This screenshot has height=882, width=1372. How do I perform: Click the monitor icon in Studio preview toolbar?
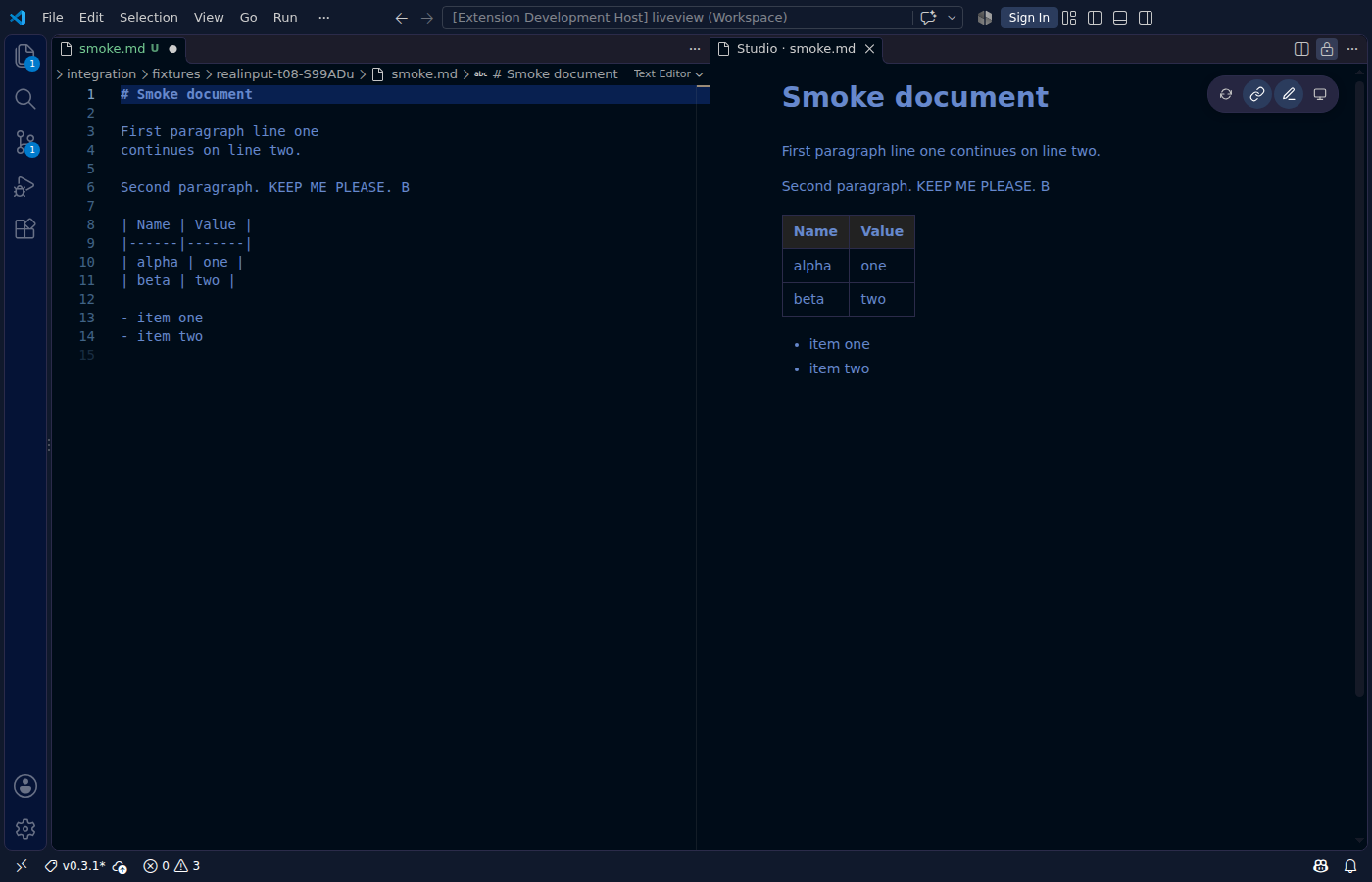click(1320, 94)
